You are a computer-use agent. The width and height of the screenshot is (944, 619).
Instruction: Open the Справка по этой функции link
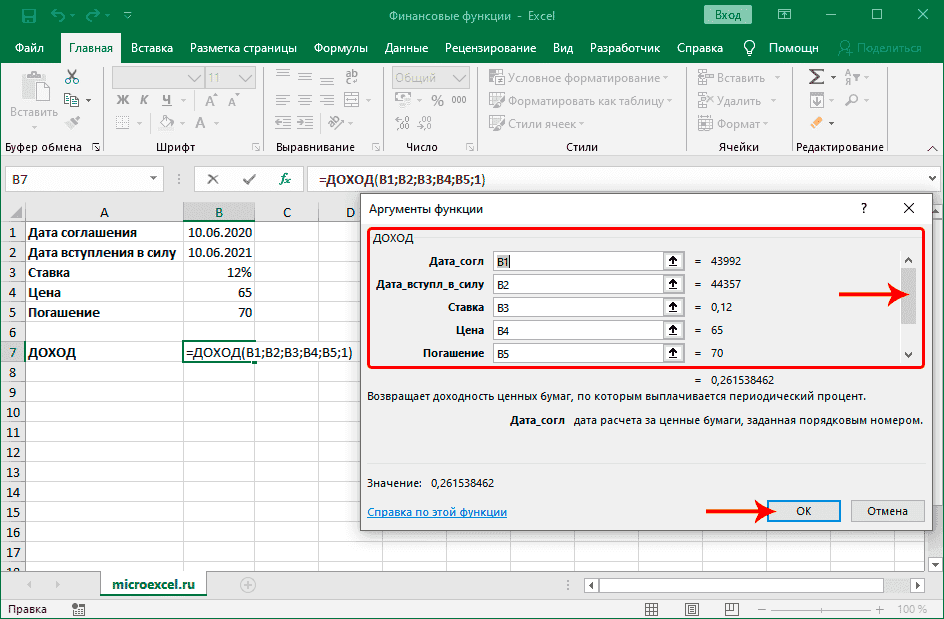tap(436, 512)
